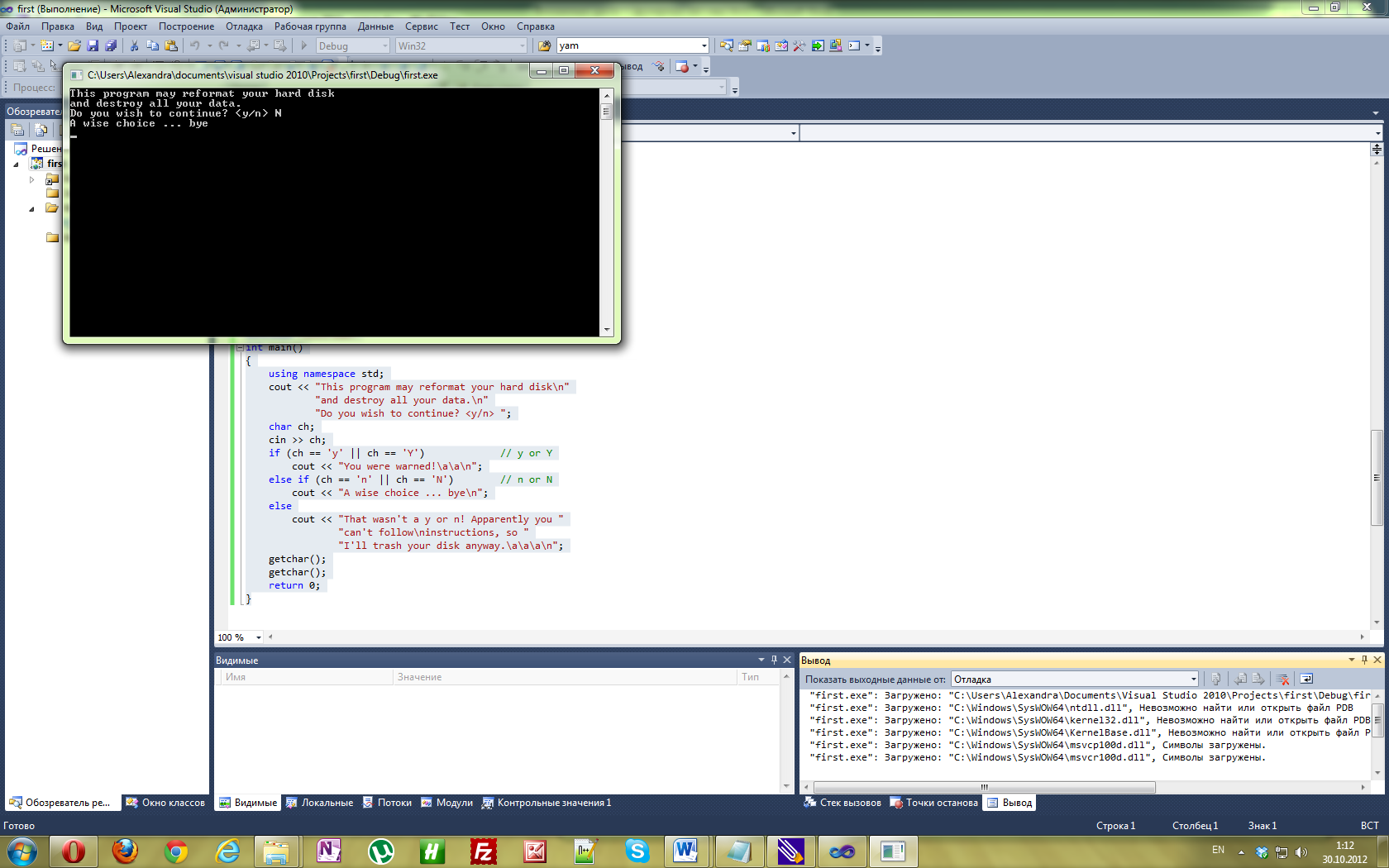
Task: Click Show All Files icon in Solution Explorer
Action: [x=41, y=130]
